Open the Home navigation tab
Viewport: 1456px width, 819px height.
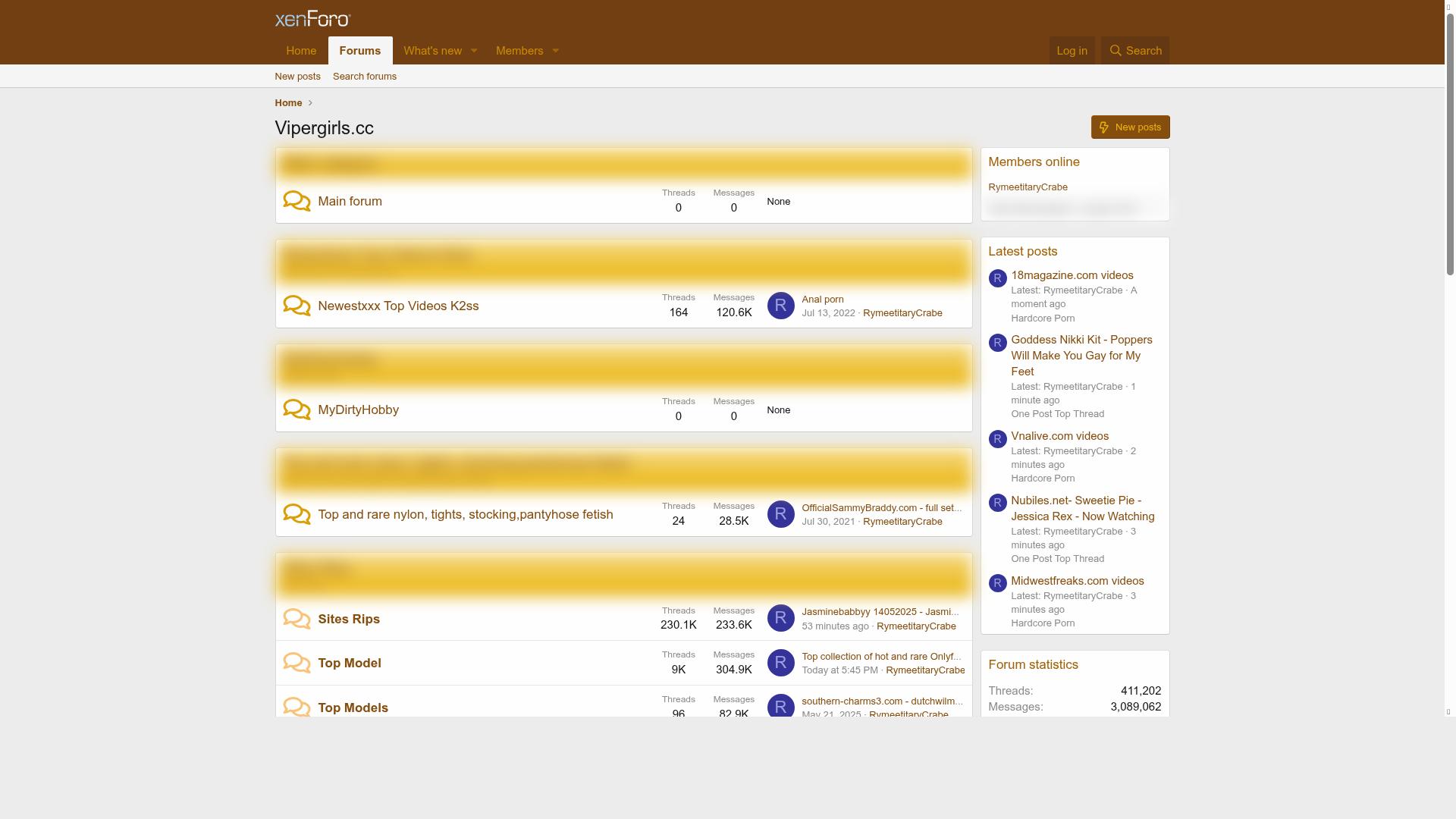(x=301, y=51)
